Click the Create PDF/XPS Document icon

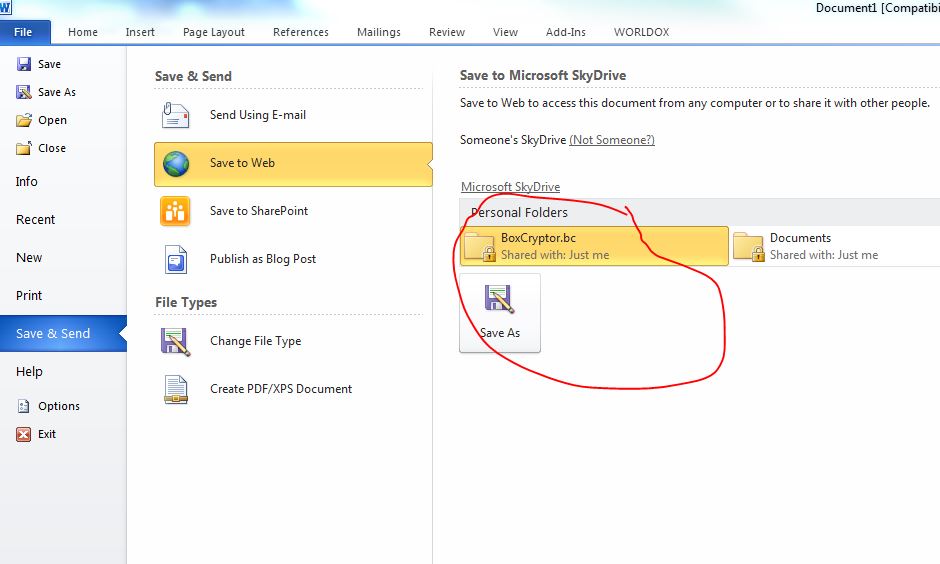[176, 390]
